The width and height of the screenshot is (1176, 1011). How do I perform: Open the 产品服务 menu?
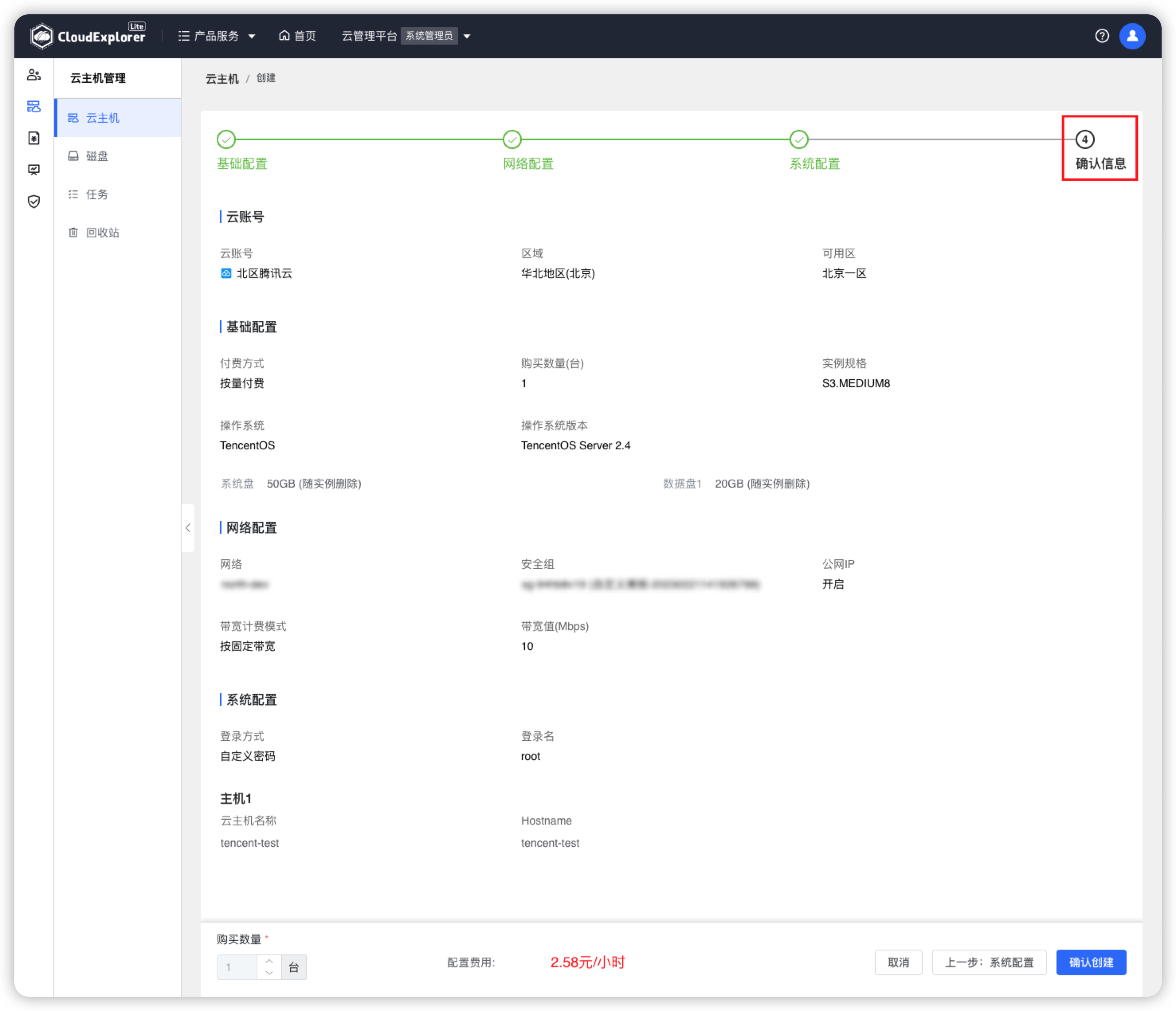(x=217, y=36)
